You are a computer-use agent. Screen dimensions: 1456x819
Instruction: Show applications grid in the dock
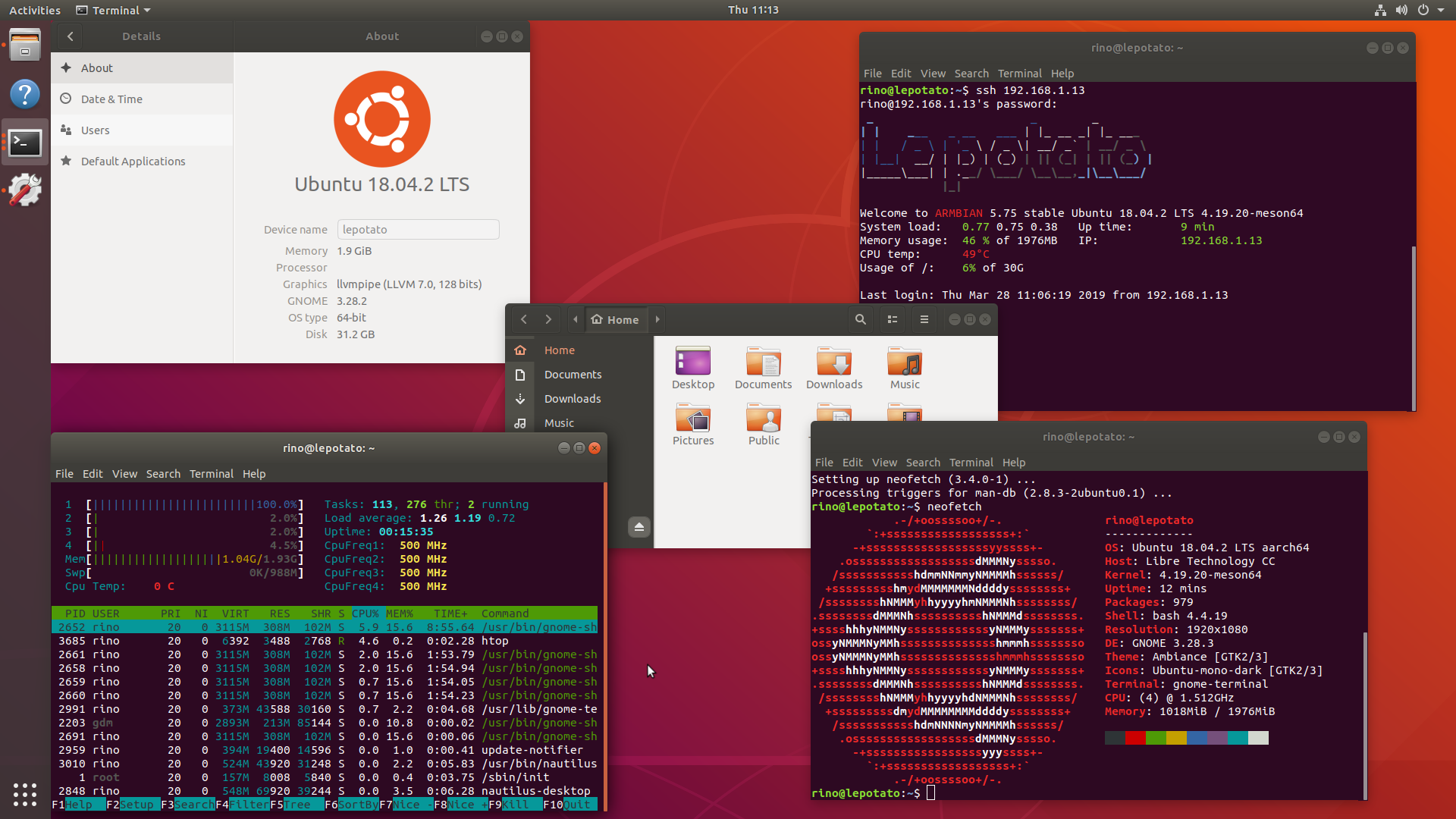[25, 794]
